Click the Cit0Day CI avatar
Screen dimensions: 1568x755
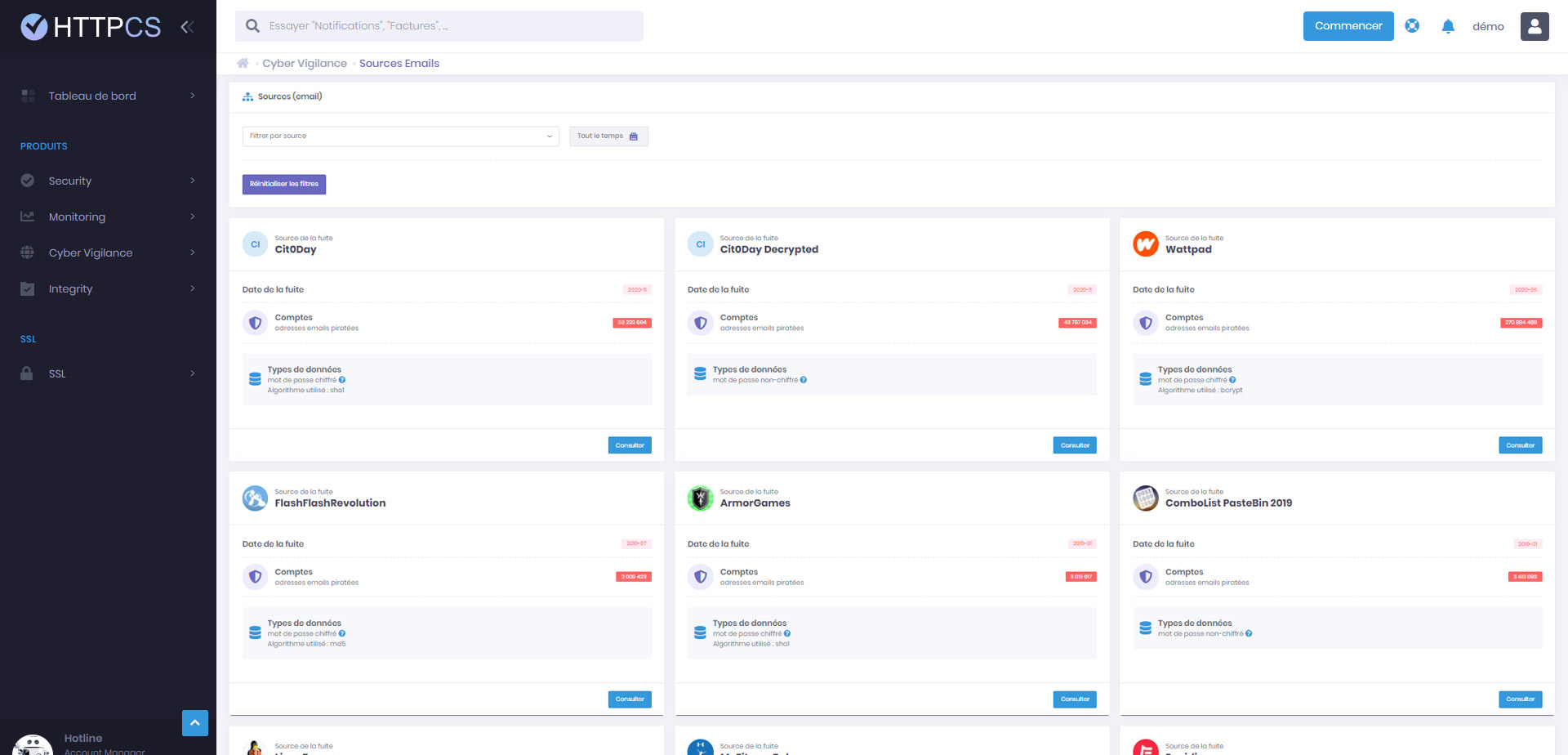click(255, 244)
